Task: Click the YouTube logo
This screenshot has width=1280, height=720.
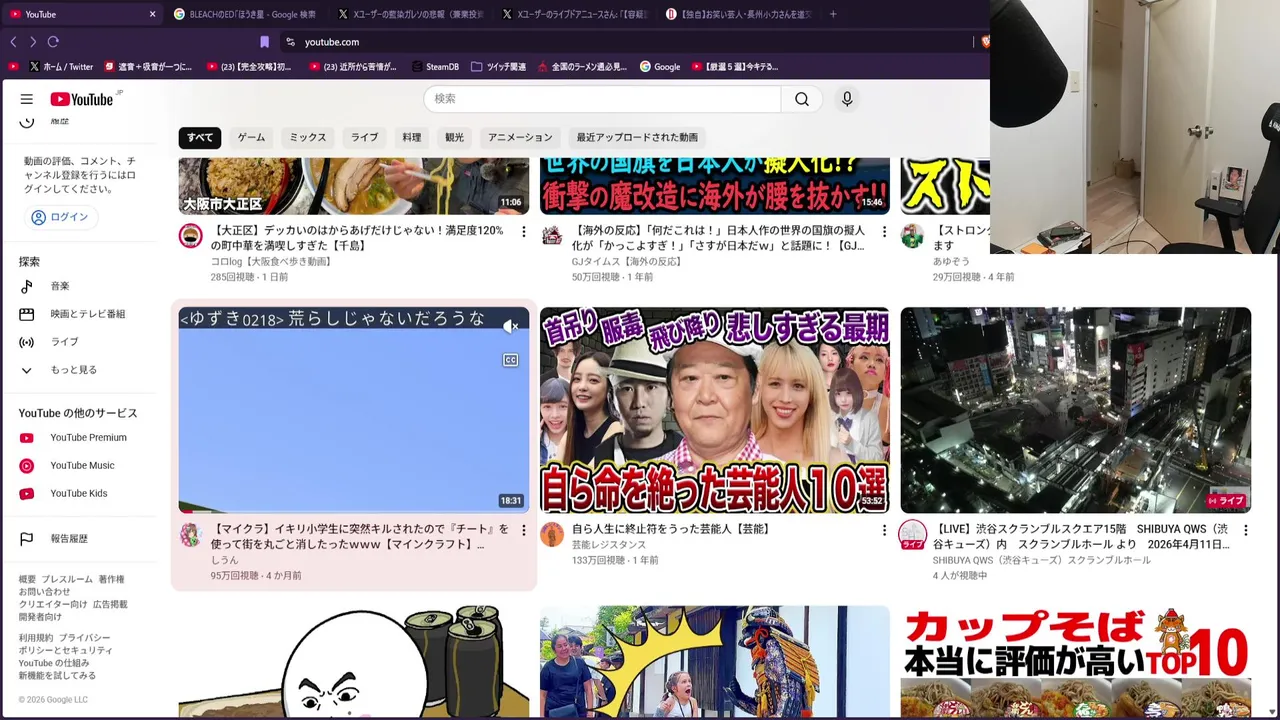Action: pos(82,99)
